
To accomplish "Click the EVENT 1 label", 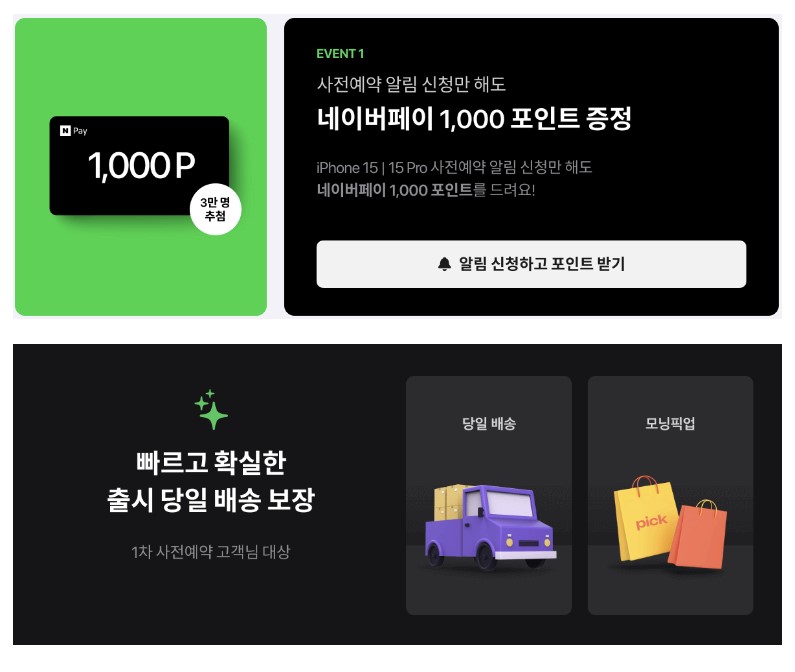I will (340, 54).
